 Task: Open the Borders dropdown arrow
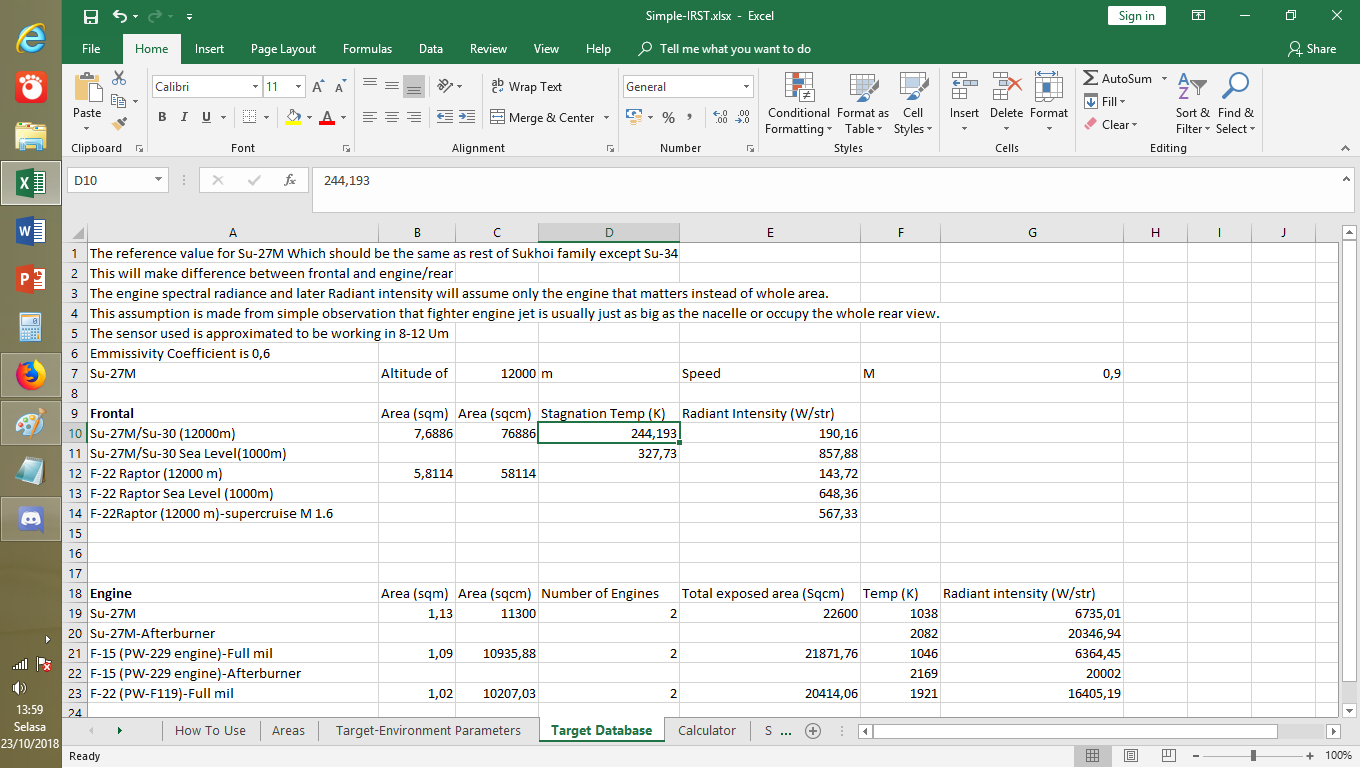(266, 118)
